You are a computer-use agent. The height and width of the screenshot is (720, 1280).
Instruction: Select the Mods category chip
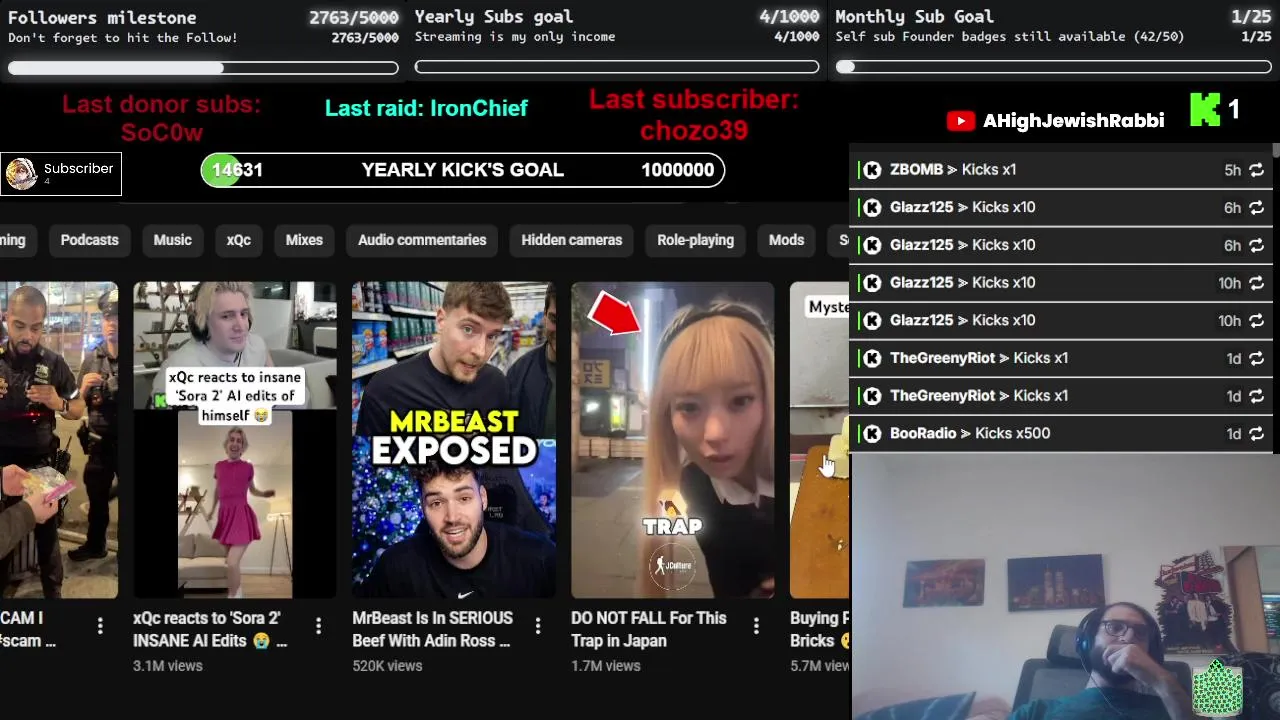tap(786, 240)
